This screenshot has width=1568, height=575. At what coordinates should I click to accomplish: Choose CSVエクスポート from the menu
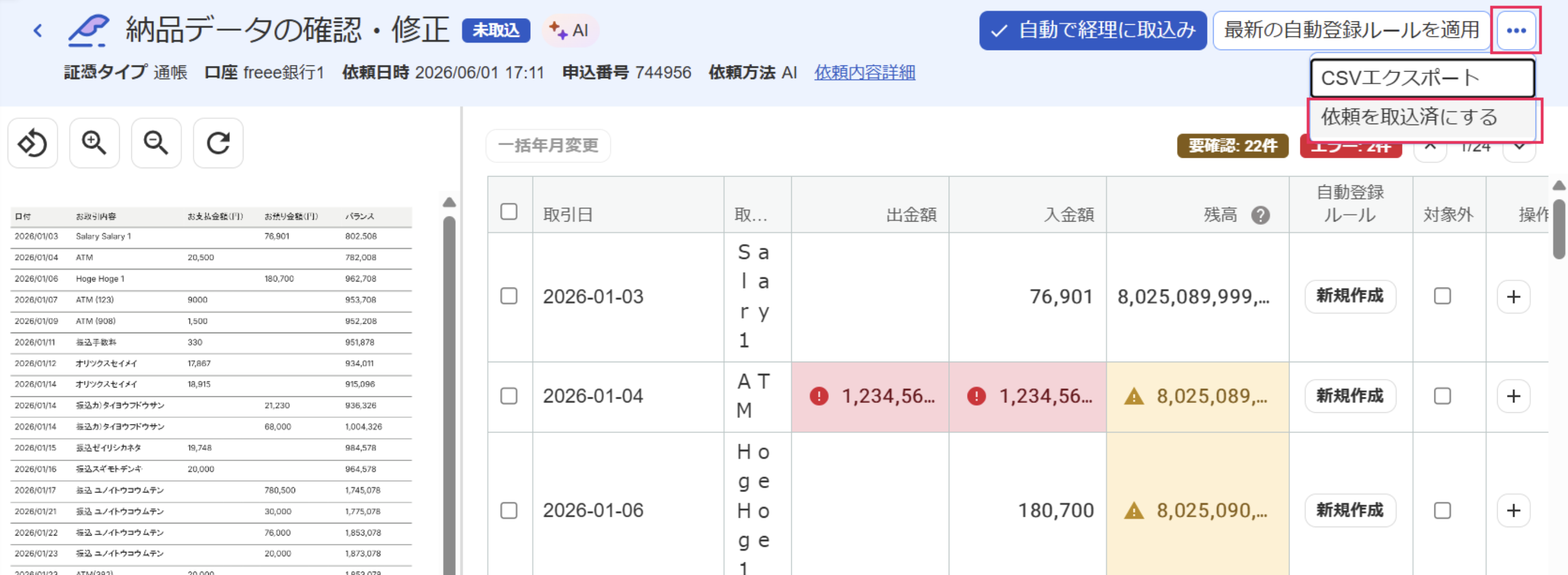pos(1422,78)
